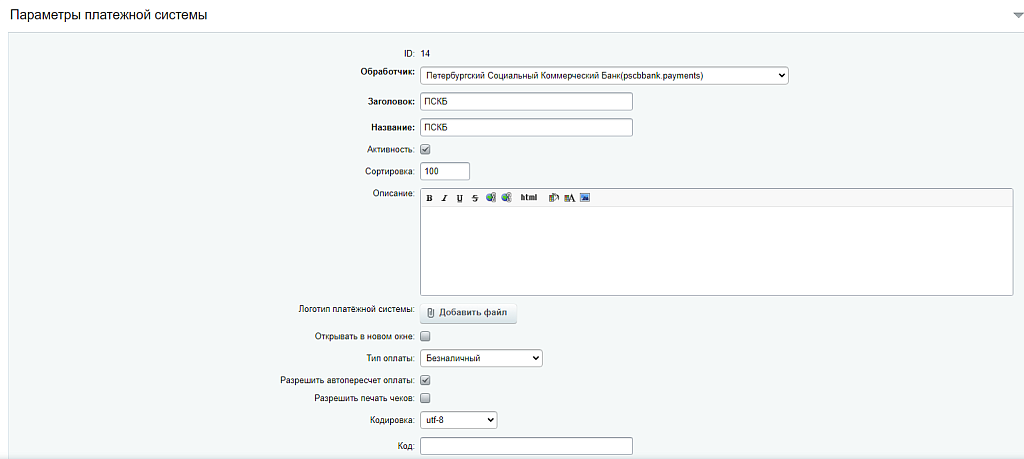Open the text color icon

point(569,198)
